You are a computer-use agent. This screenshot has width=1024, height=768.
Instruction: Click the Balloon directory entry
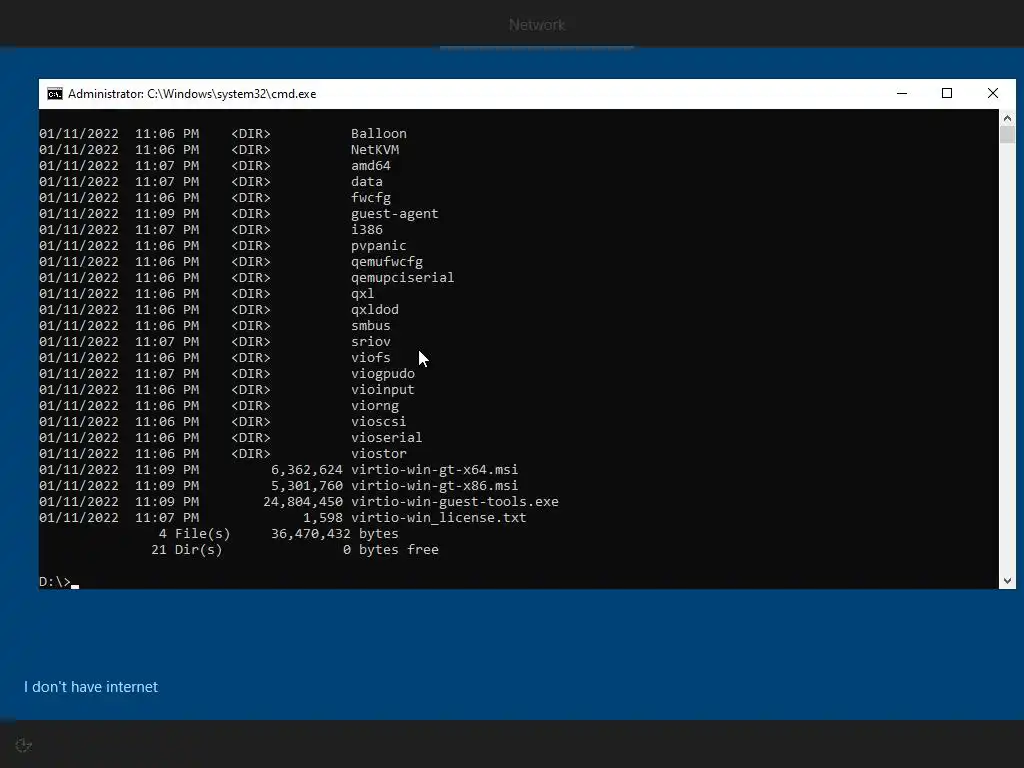pyautogui.click(x=379, y=133)
